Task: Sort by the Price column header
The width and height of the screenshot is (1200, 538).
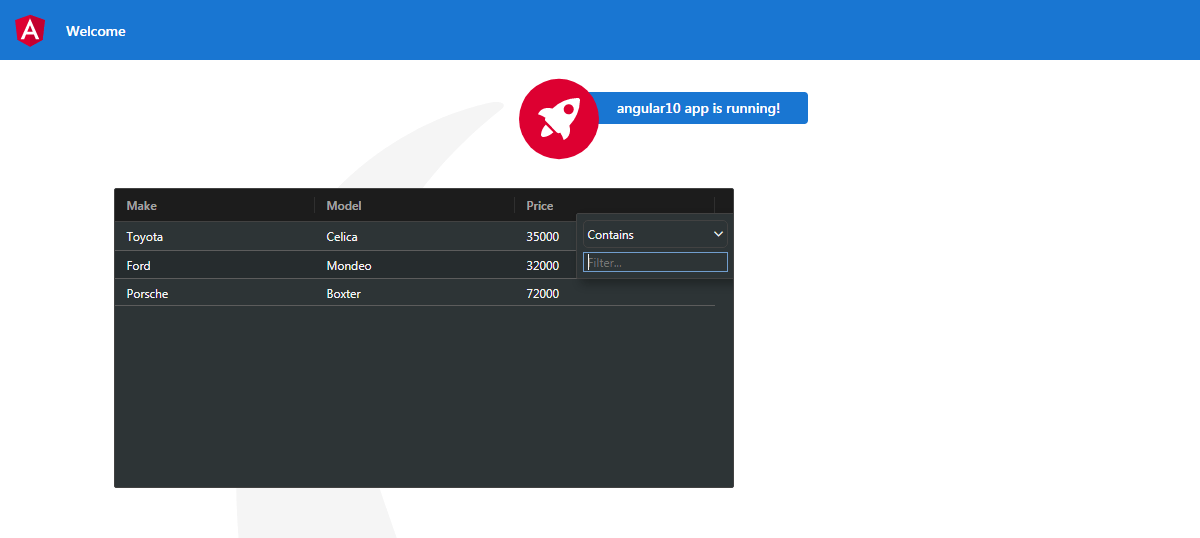Action: [615, 205]
